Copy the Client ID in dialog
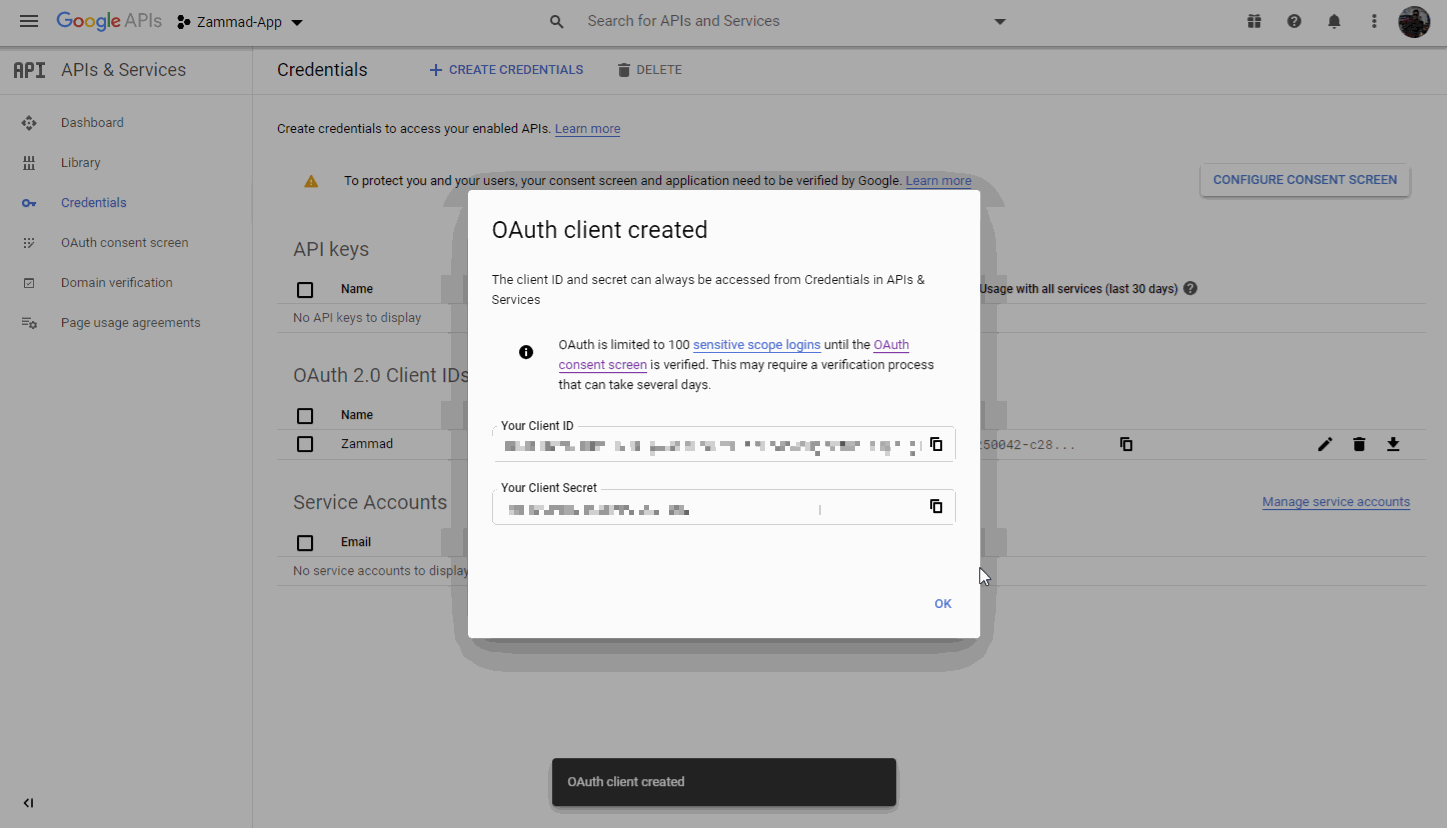 tap(936, 444)
